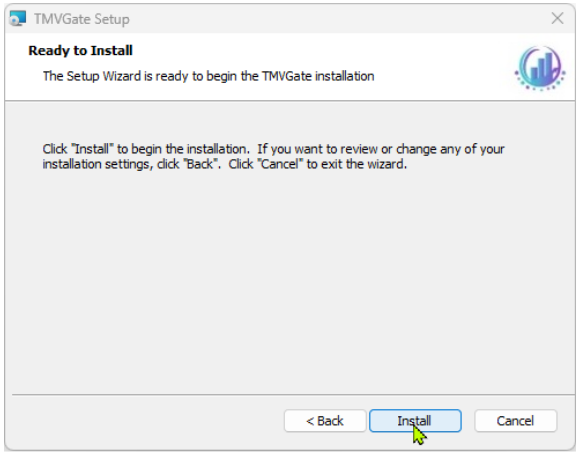Click the word "TMVGate" in the subtitle
This screenshot has height=455, width=580.
click(x=287, y=76)
